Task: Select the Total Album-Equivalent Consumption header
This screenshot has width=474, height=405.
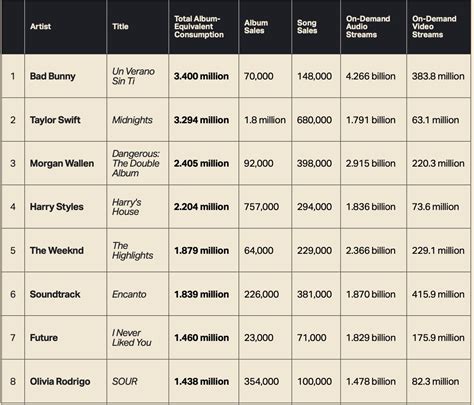Action: (199, 27)
